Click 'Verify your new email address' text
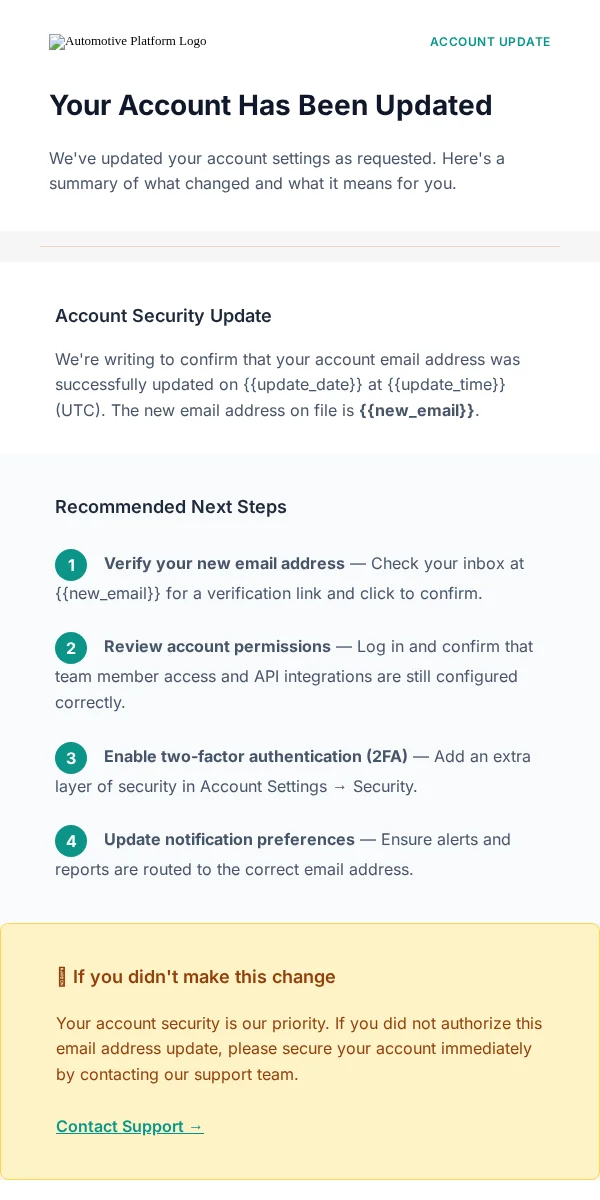This screenshot has height=1200, width=600. click(224, 563)
